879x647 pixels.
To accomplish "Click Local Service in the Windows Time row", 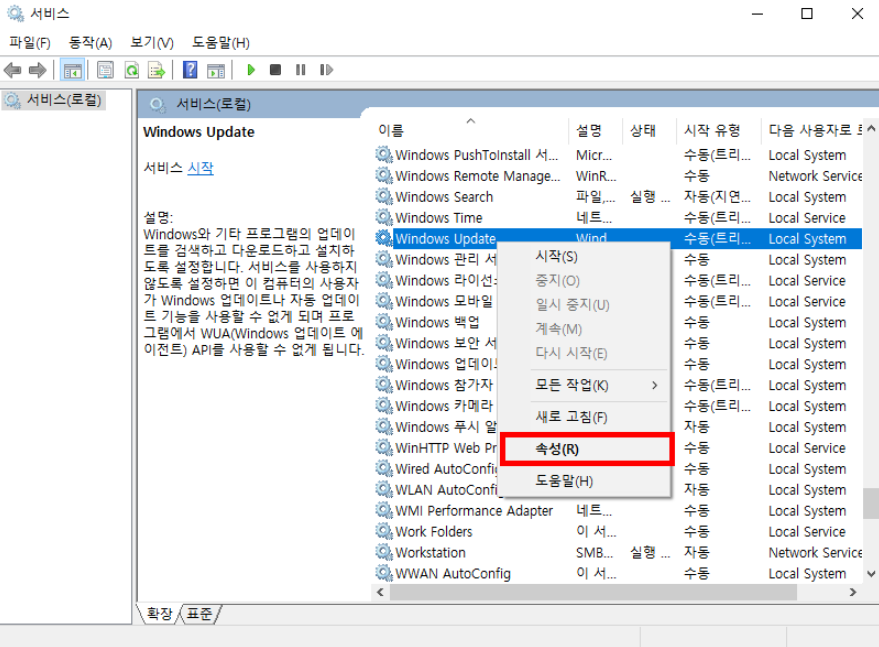I will [807, 218].
